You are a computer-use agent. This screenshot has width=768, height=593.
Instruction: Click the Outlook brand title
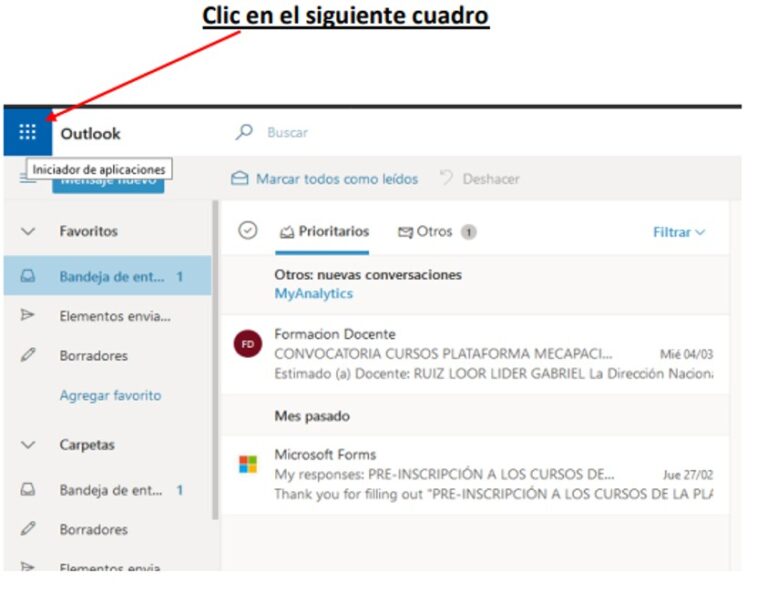[x=91, y=134]
